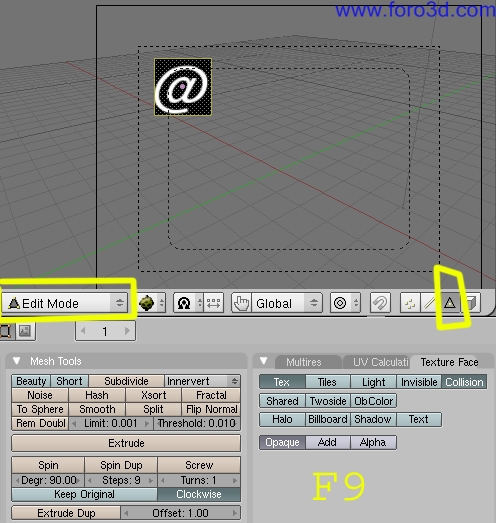Toggle the Beauty subdivide option
This screenshot has width=496, height=523.
[31, 381]
